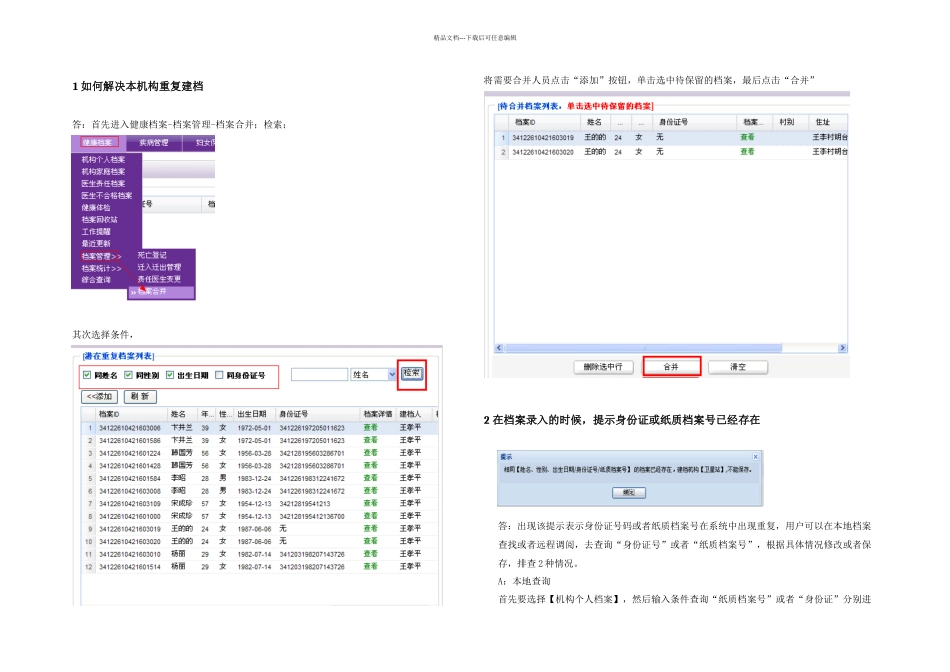
Task: Tick the 同姓名 checkbox
Action: click(87, 375)
